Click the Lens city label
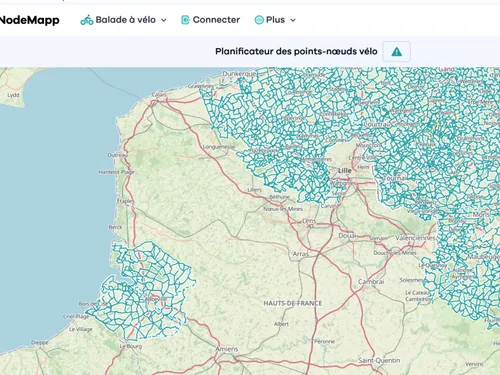Viewport: 500px width, 375px height. [309, 221]
